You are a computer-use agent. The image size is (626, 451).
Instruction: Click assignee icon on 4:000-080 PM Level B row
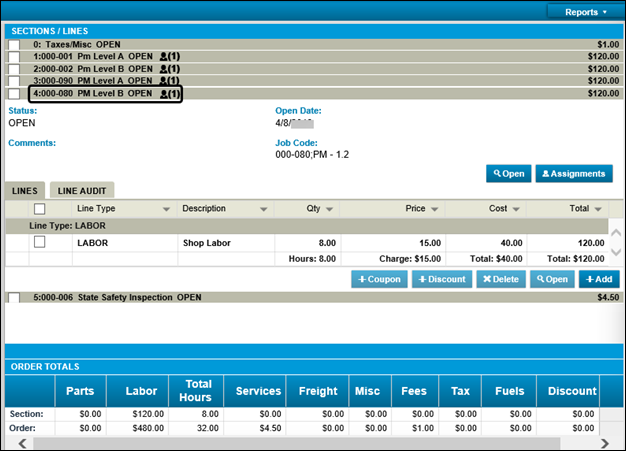[x=164, y=93]
